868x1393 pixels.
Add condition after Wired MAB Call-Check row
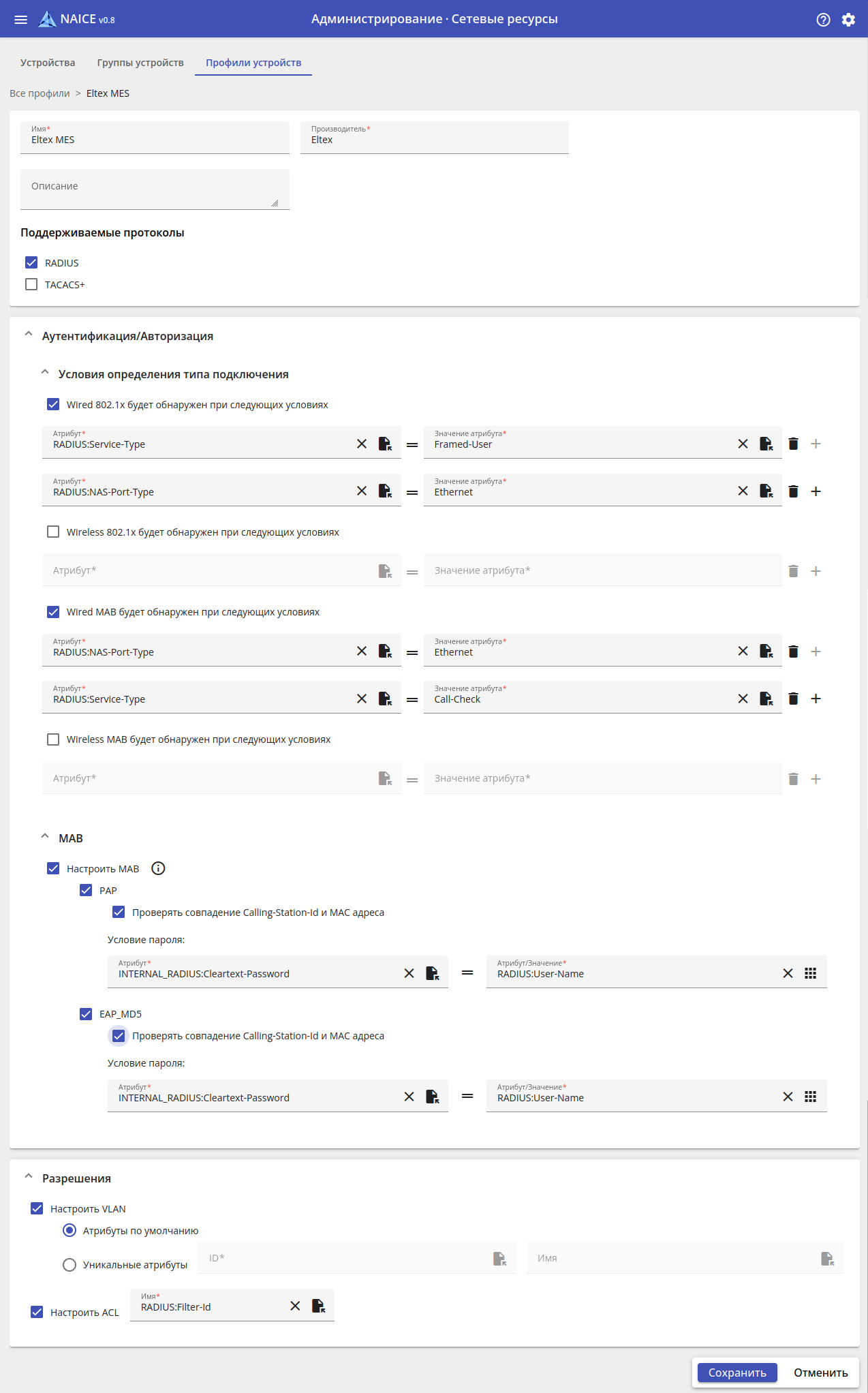coord(816,699)
